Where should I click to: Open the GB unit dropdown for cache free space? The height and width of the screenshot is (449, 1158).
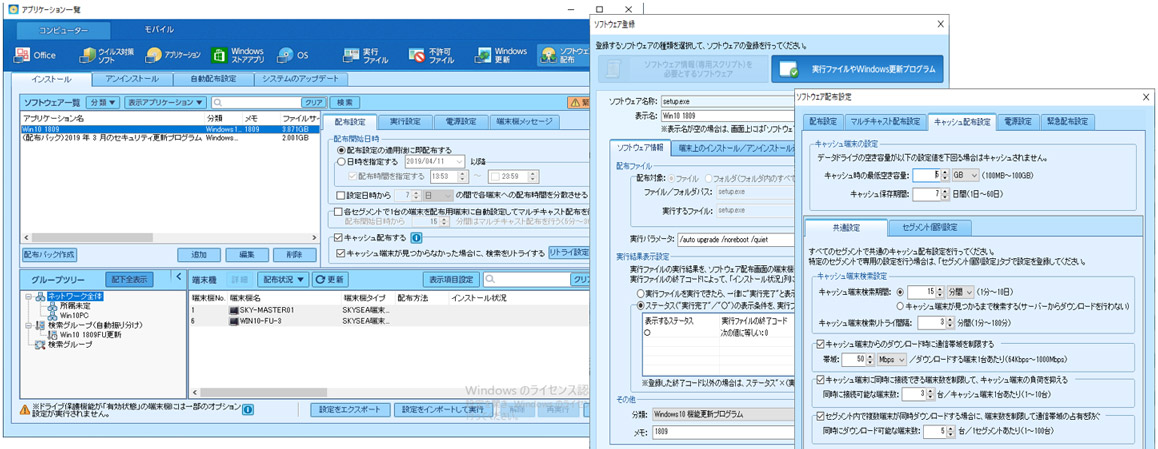(x=965, y=175)
